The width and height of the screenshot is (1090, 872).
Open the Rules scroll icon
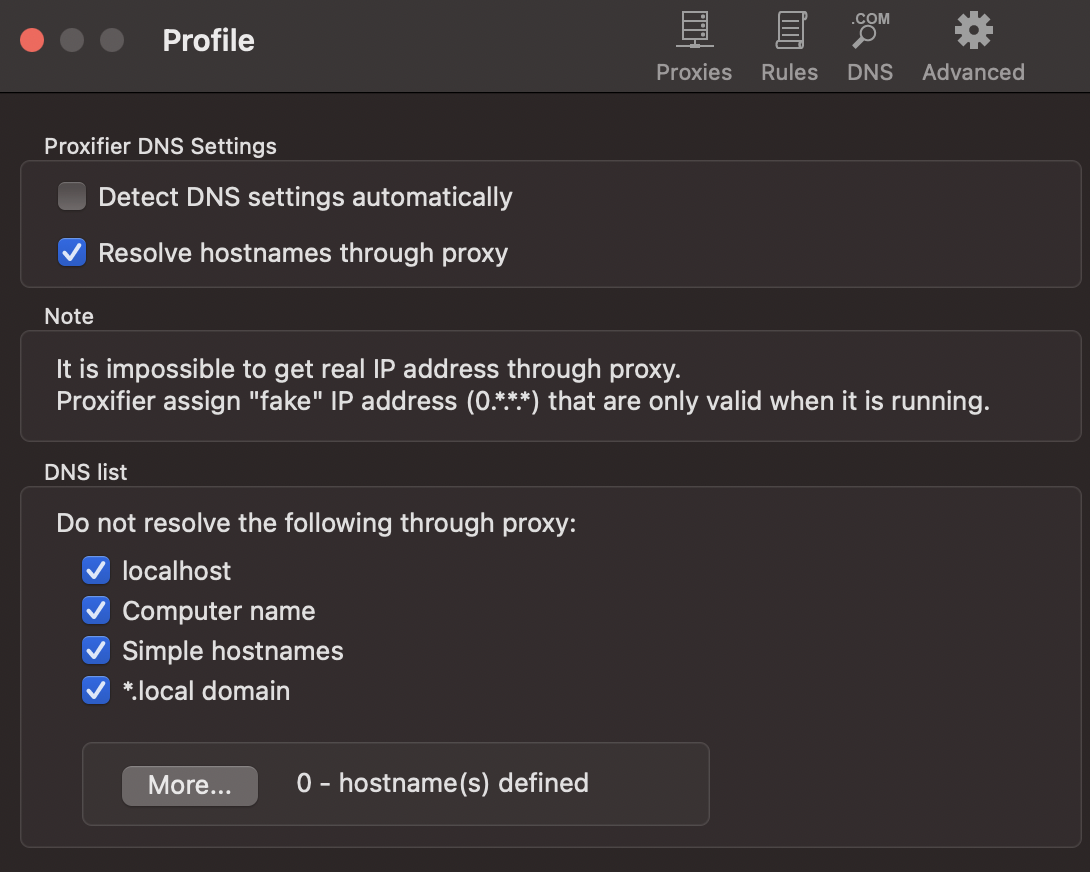[x=789, y=32]
